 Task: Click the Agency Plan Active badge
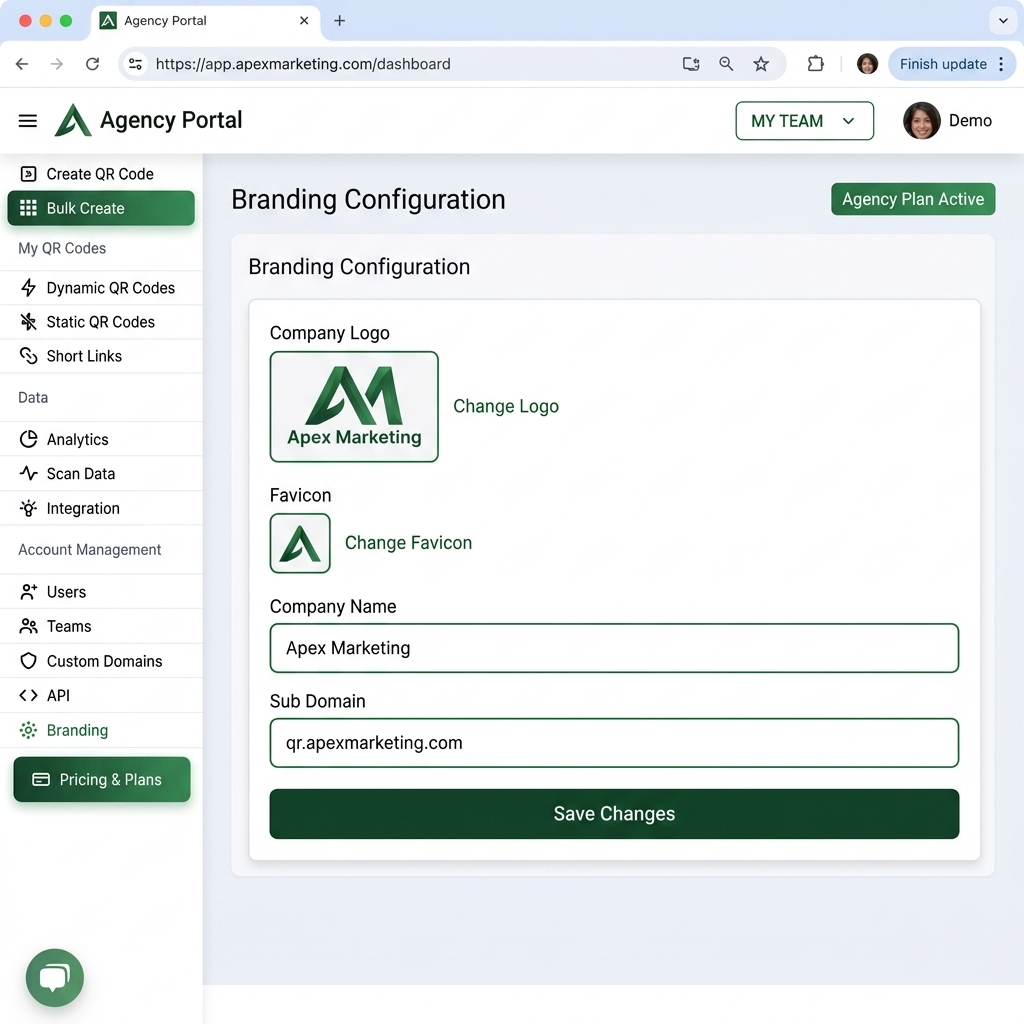(x=913, y=199)
